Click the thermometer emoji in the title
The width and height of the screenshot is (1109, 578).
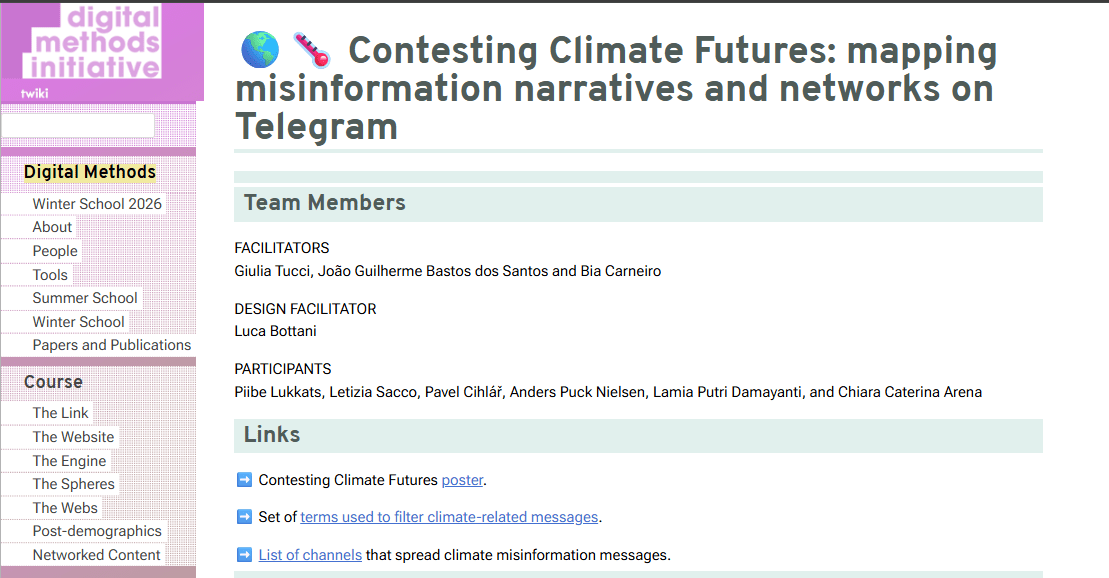point(311,50)
